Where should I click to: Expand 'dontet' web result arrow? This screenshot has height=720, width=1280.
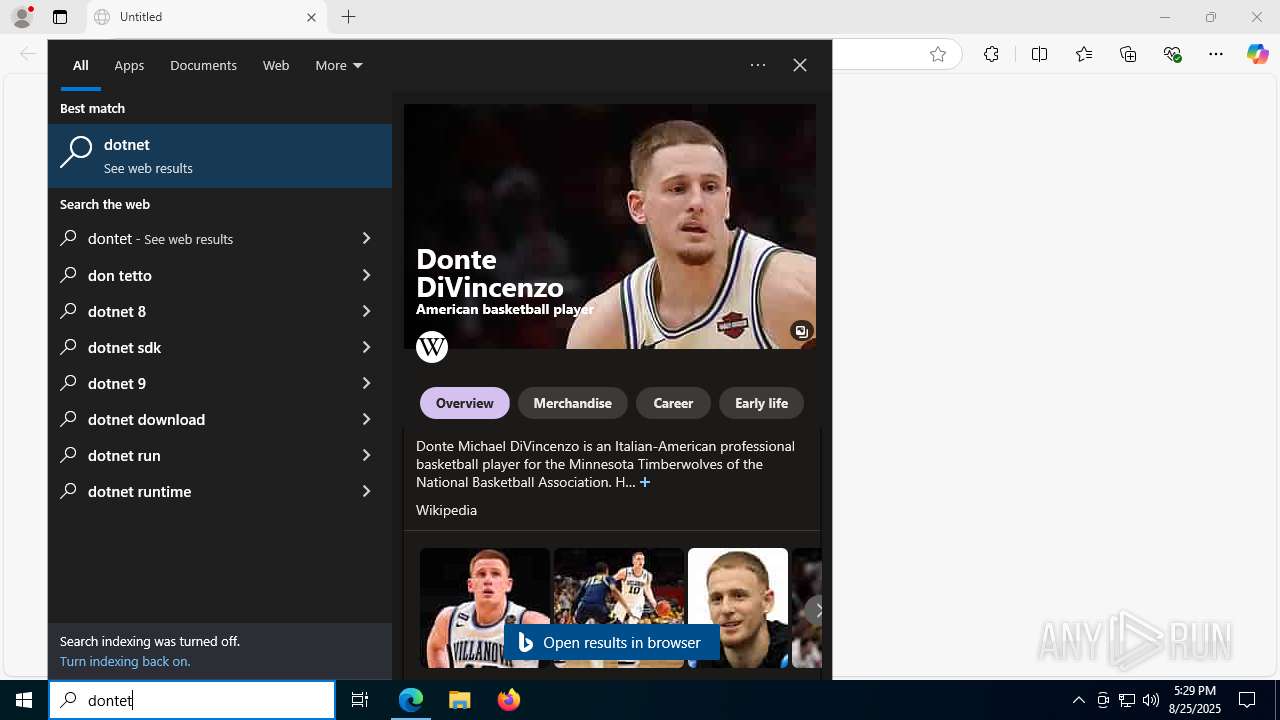click(366, 239)
